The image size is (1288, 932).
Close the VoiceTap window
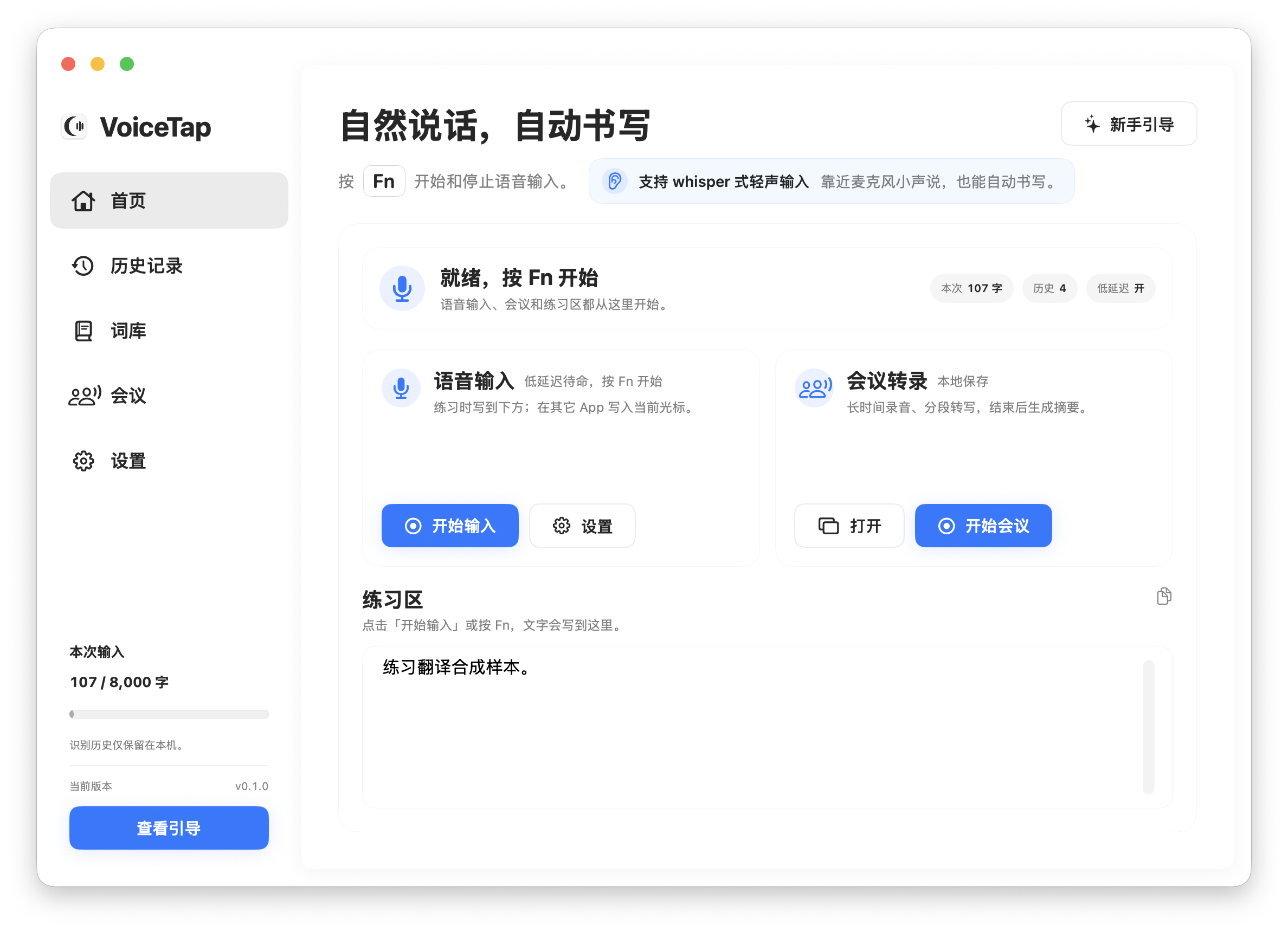click(x=68, y=64)
